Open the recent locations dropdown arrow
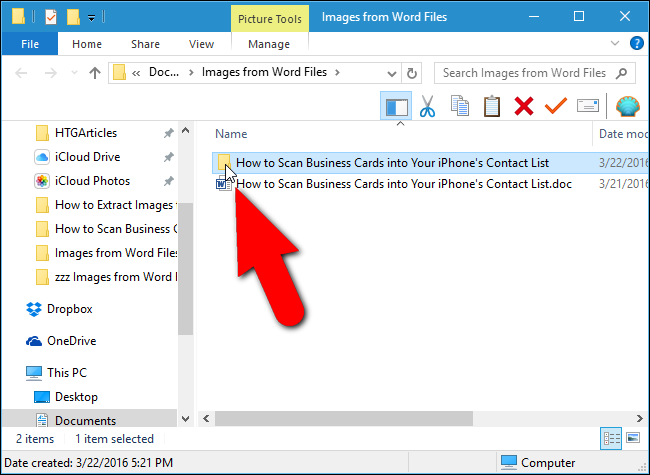 point(74,73)
